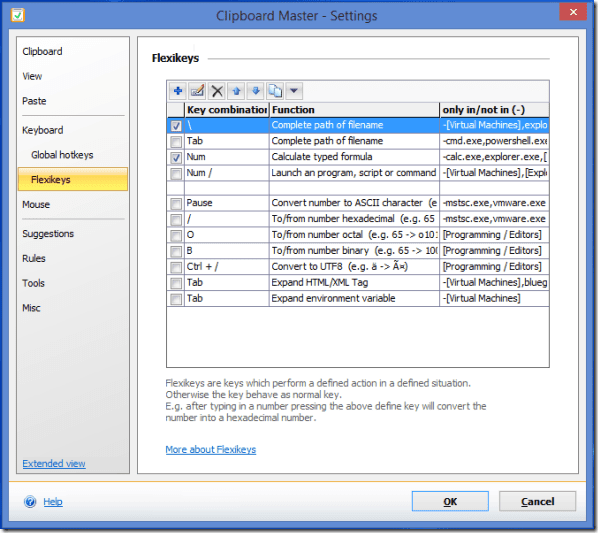
Task: Edit the selected flexikey entry
Action: 197,91
